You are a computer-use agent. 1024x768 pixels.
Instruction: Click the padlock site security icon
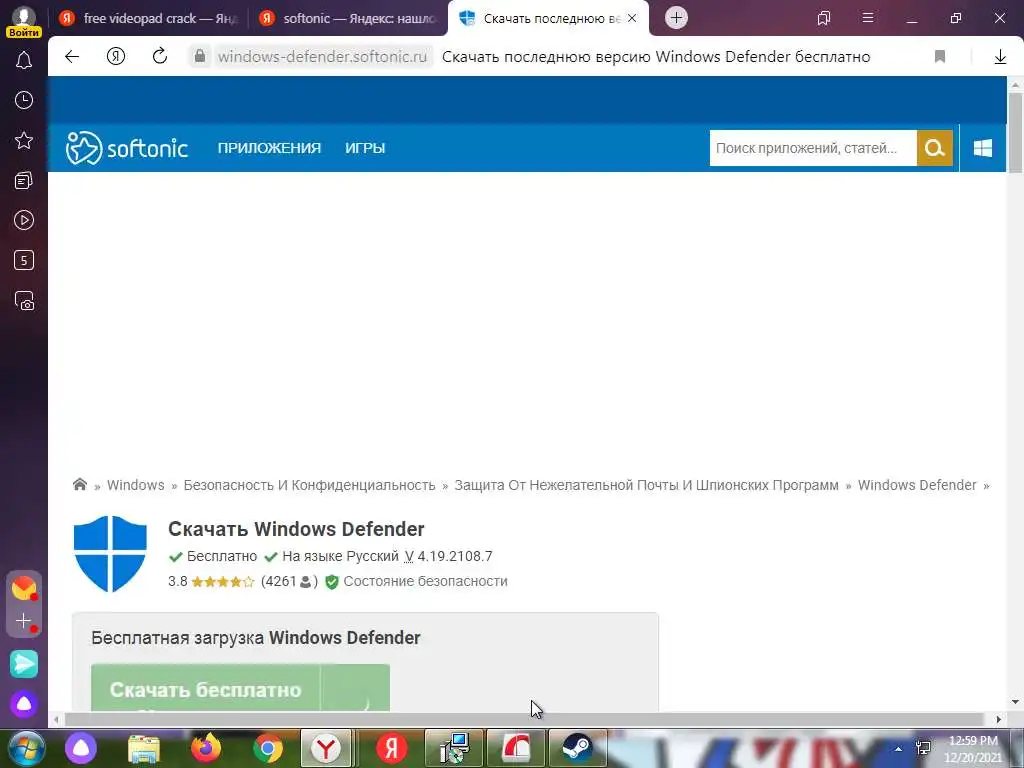pyautogui.click(x=200, y=56)
